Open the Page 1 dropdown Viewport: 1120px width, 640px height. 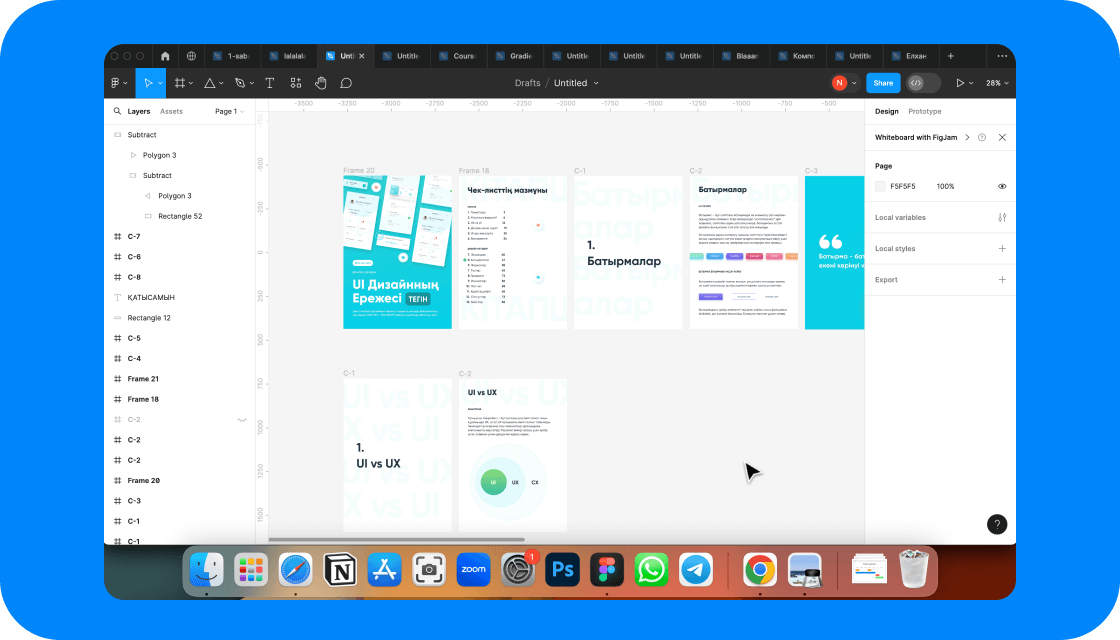coord(229,112)
